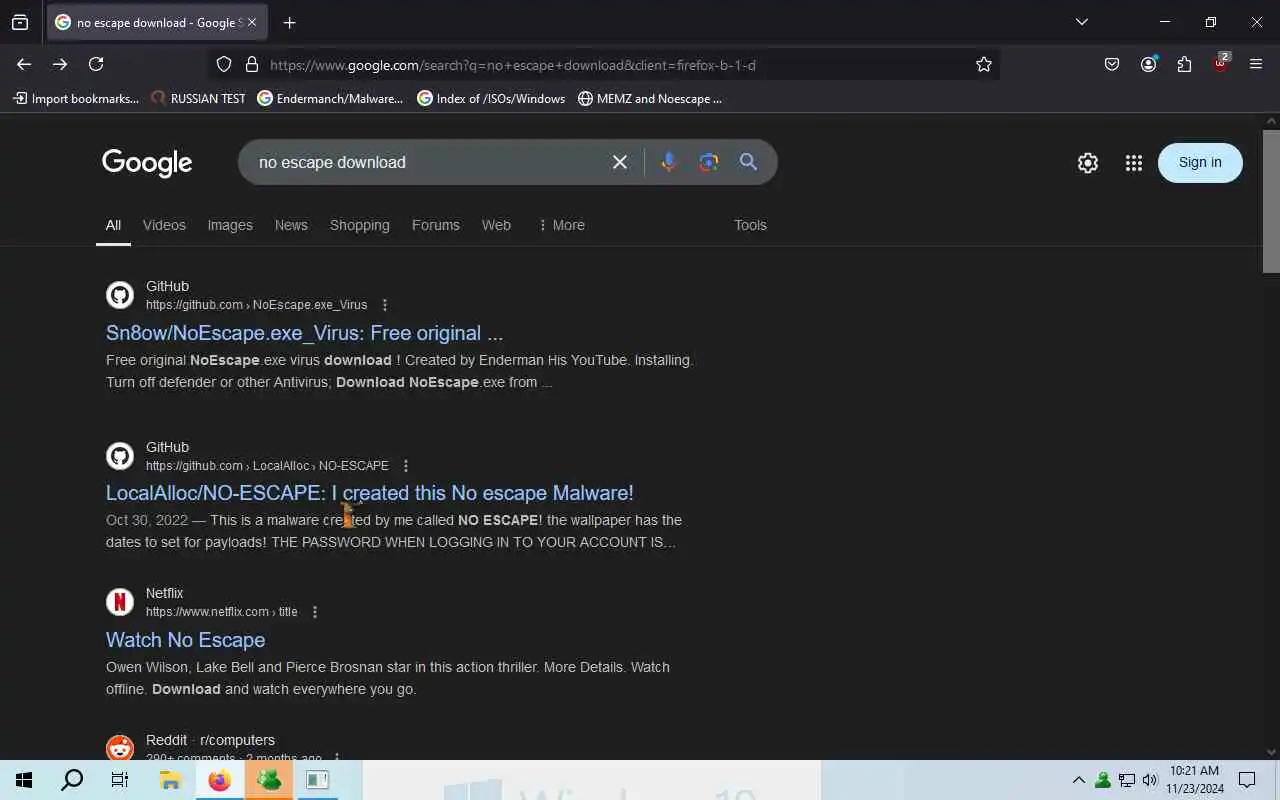Show hidden system tray icons
Viewport: 1280px width, 800px height.
pyautogui.click(x=1079, y=780)
